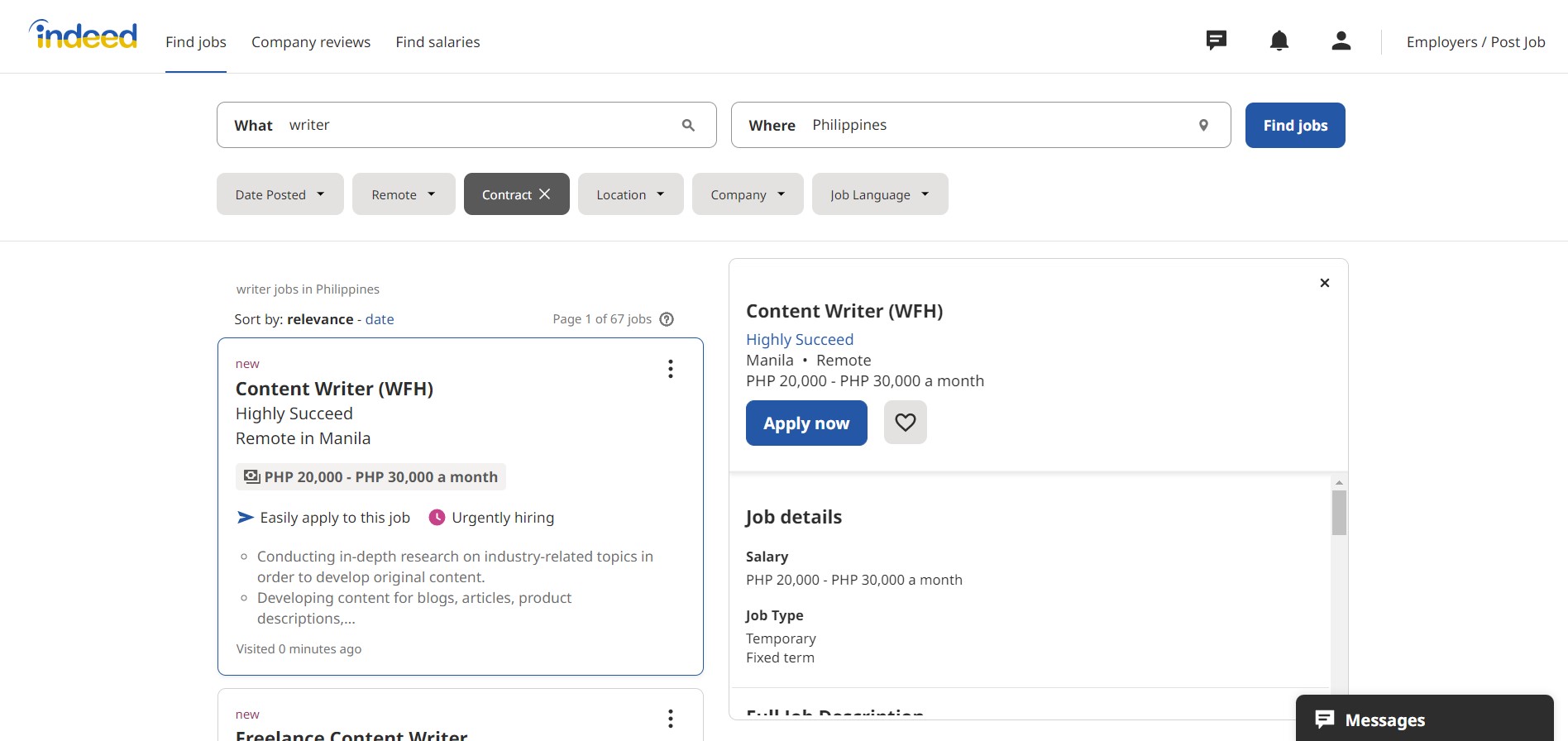Click the location pin in Where field
This screenshot has height=741, width=1568.
pos(1203,125)
